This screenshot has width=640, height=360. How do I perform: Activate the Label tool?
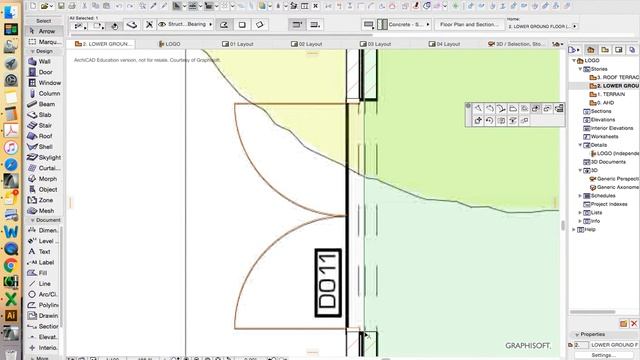pos(43,262)
